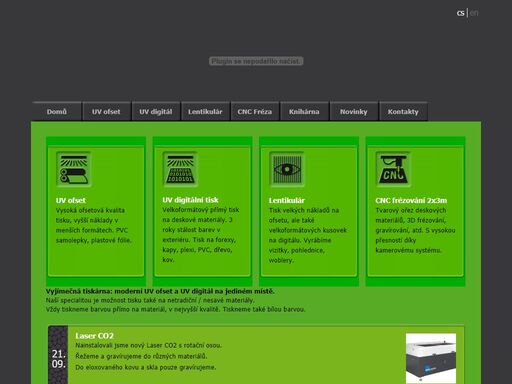Open the UV ofset menu tab
Image resolution: width=512 pixels, height=384 pixels.
106,111
